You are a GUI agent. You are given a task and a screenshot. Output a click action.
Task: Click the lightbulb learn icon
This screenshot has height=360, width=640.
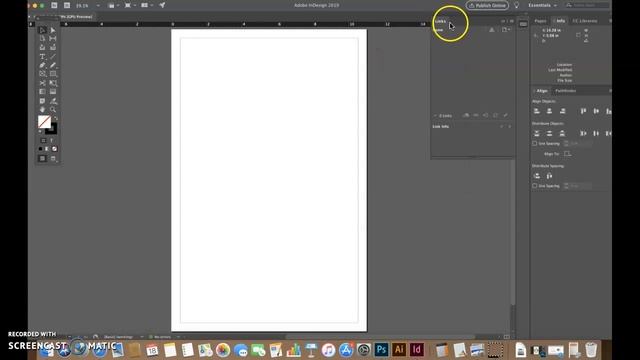pyautogui.click(x=517, y=5)
